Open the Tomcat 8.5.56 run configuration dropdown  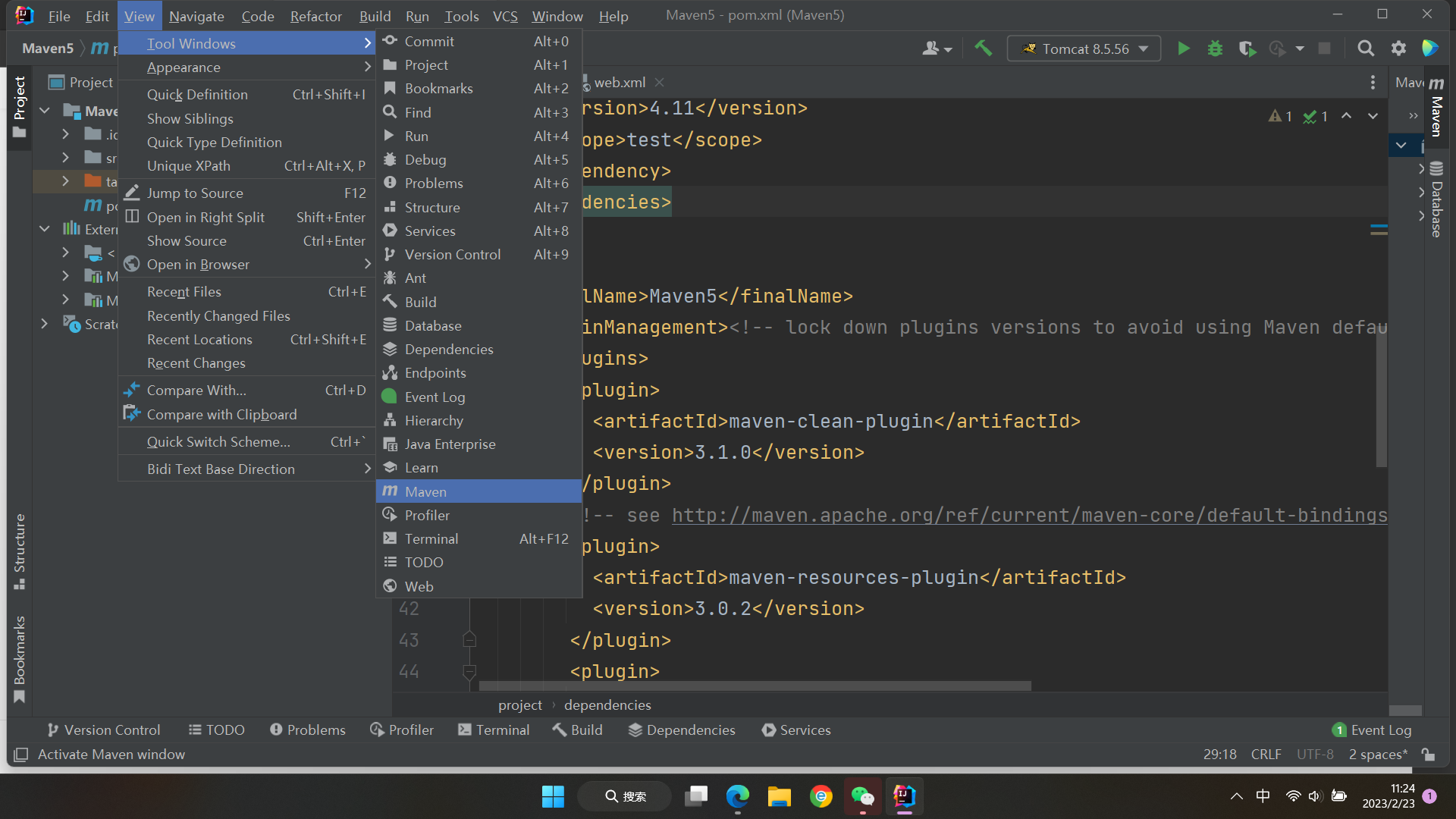1084,49
